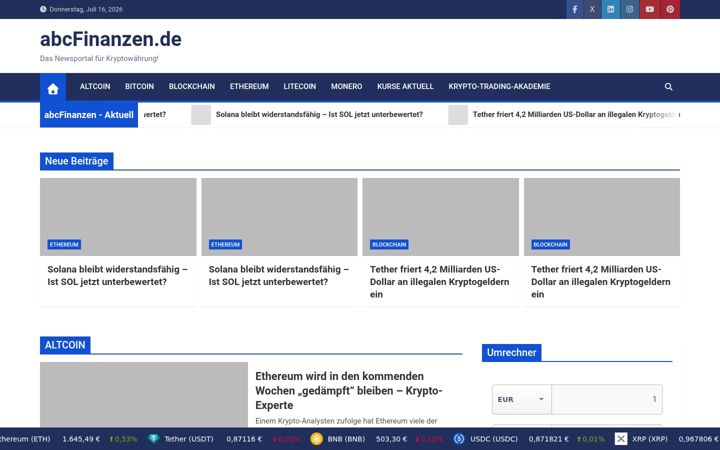Screen dimensions: 720x450
Task: Click the Tether coin icon in ticker
Action: pos(153,439)
